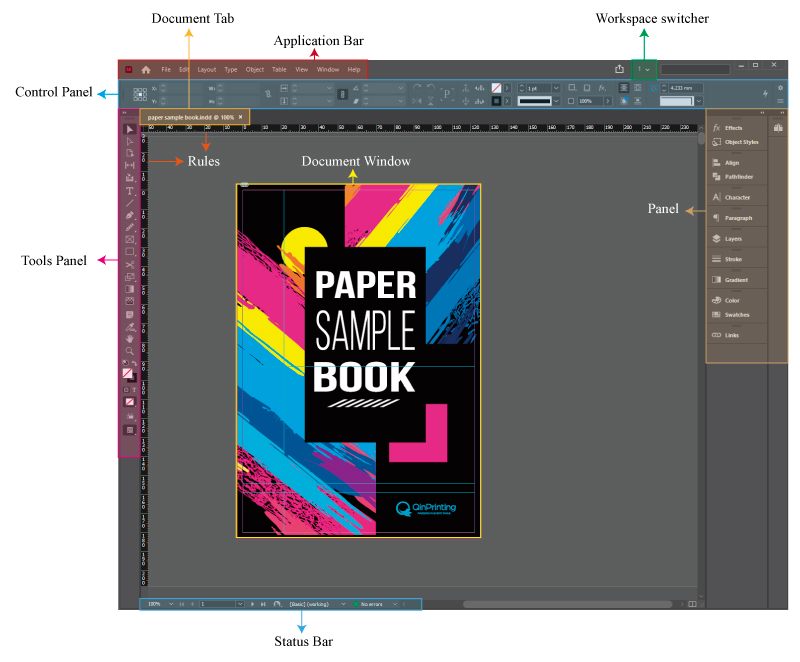This screenshot has height=662, width=800.
Task: Select the Hand tool
Action: 130,339
